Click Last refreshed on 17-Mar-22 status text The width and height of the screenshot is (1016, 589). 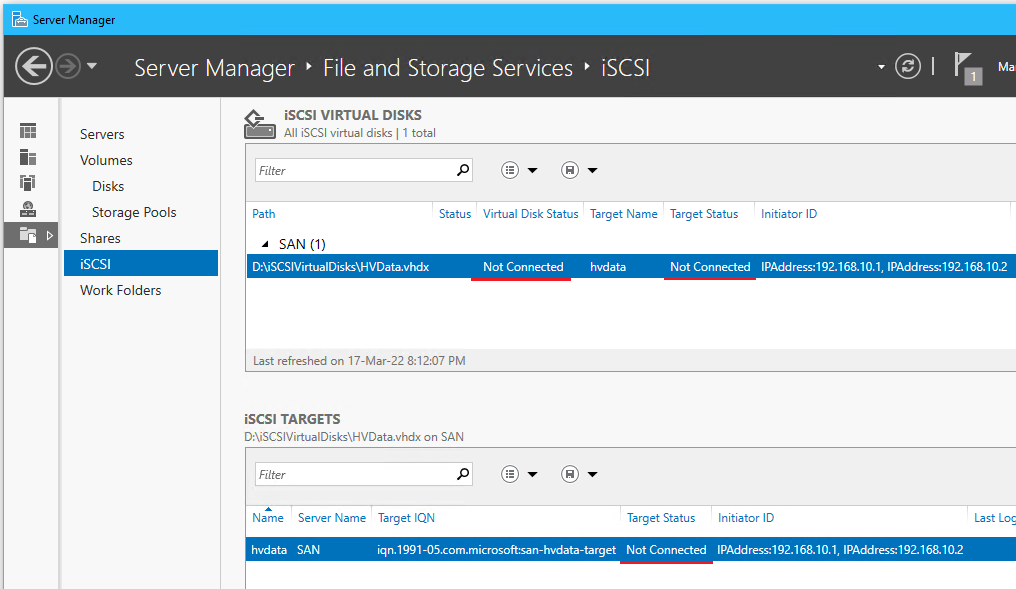(359, 361)
